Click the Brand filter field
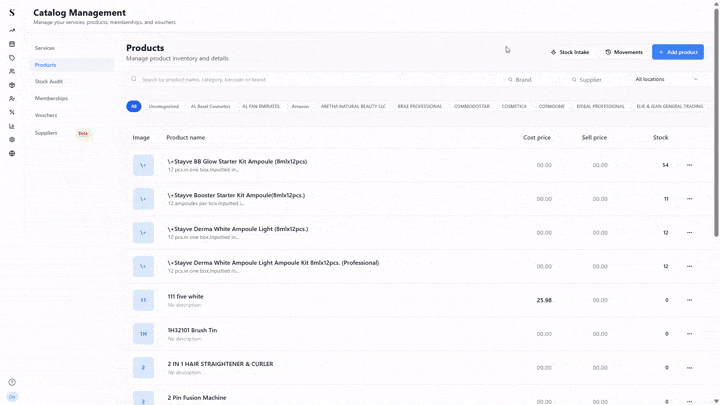 click(534, 79)
